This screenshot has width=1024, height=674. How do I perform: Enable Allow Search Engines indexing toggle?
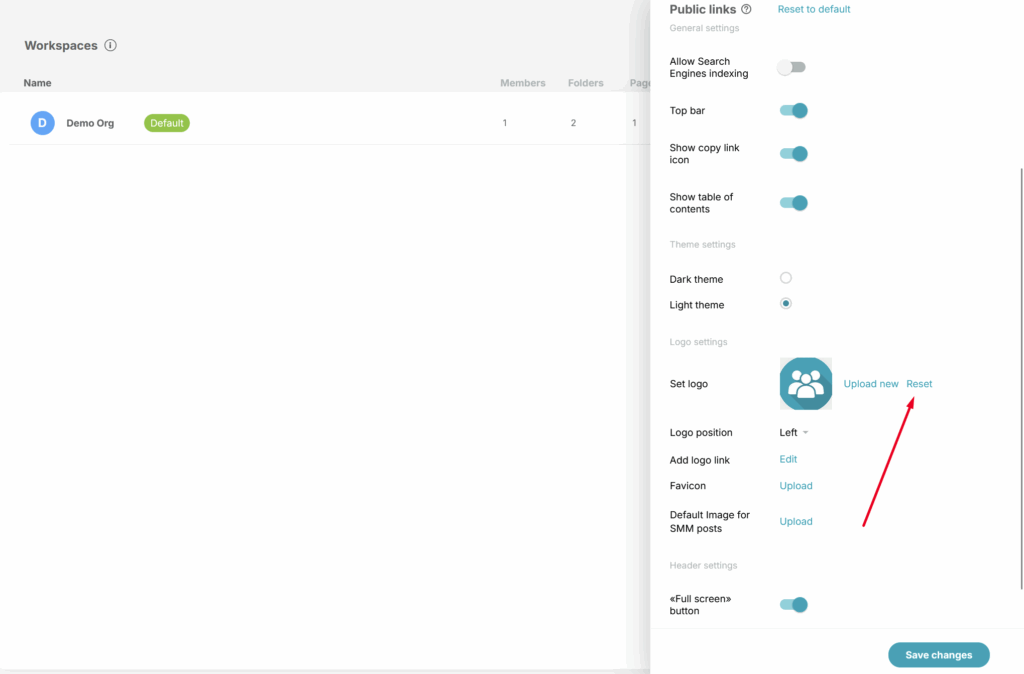(792, 68)
